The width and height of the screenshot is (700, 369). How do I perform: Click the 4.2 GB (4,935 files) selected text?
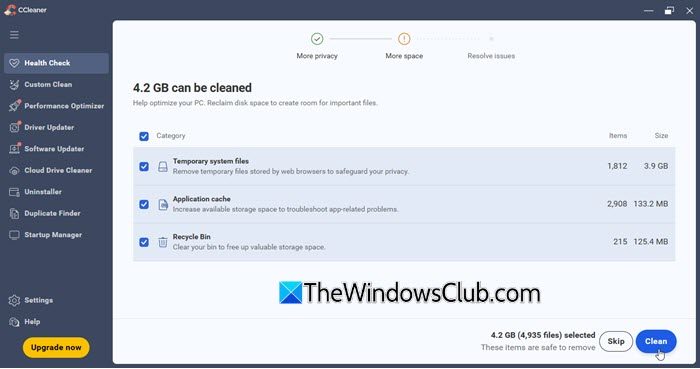click(x=543, y=335)
